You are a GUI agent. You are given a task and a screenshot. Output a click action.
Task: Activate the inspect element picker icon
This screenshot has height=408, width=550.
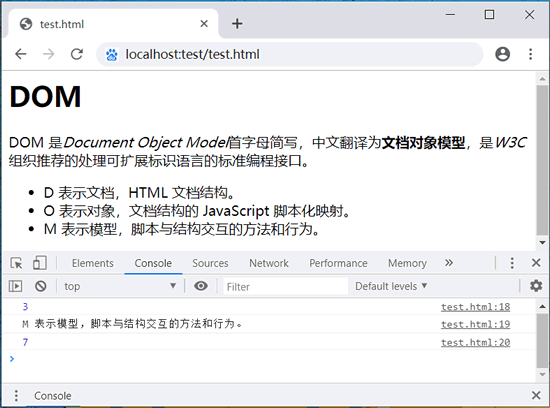coord(16,263)
